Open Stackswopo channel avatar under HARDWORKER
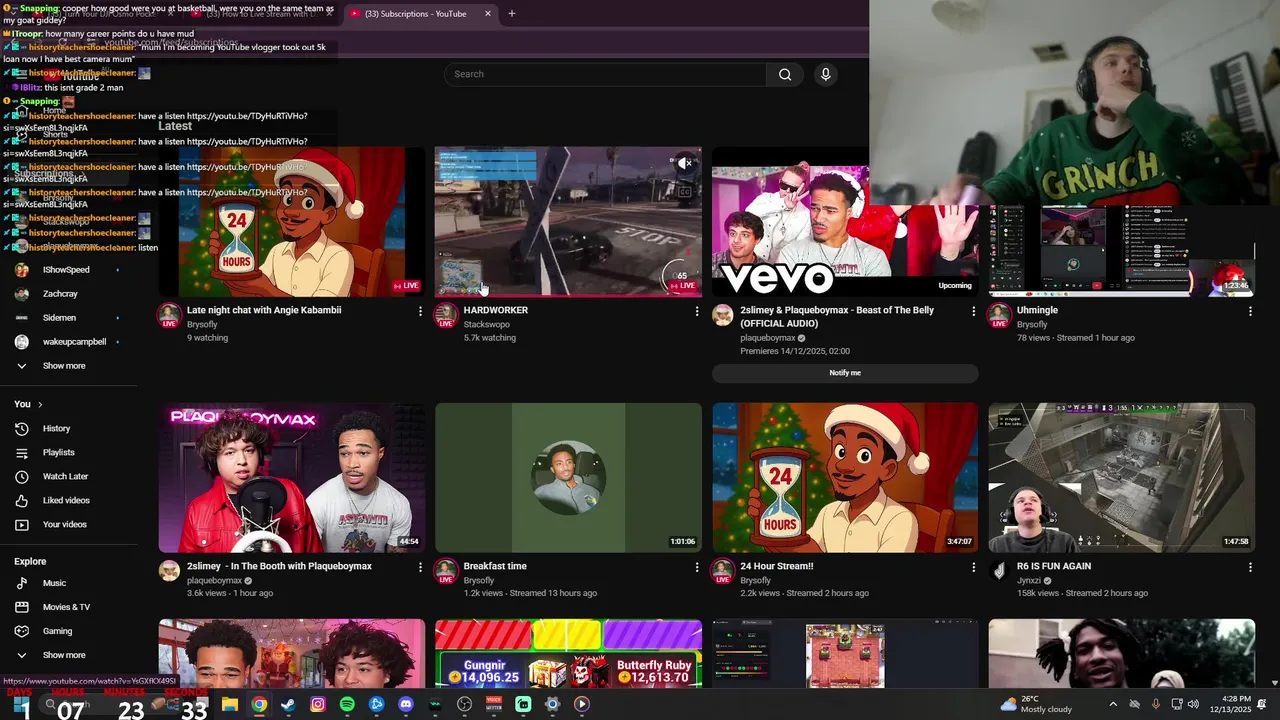The width and height of the screenshot is (1280, 720). 446,316
